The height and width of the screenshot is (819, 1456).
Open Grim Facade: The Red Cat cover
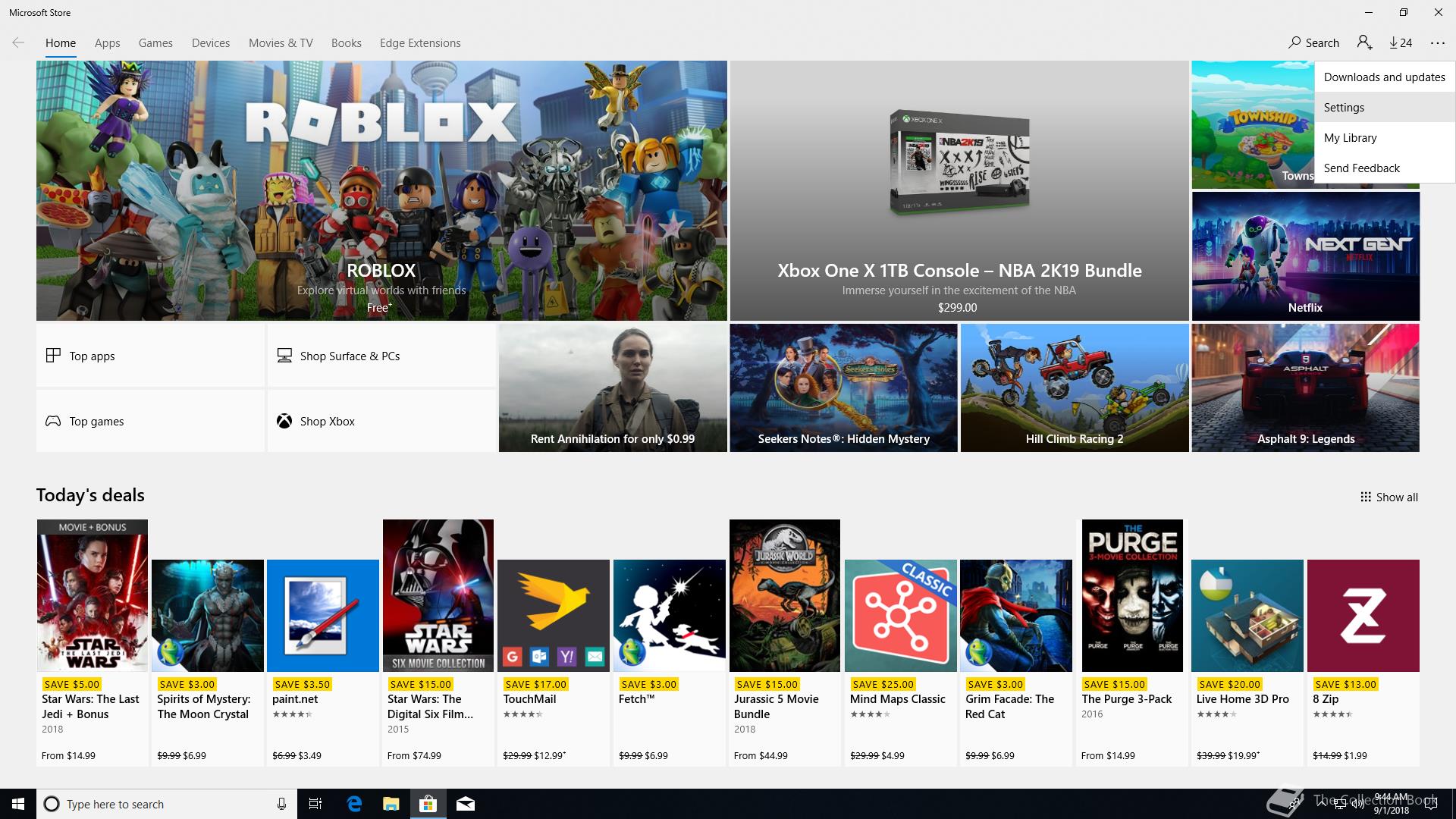[1016, 616]
